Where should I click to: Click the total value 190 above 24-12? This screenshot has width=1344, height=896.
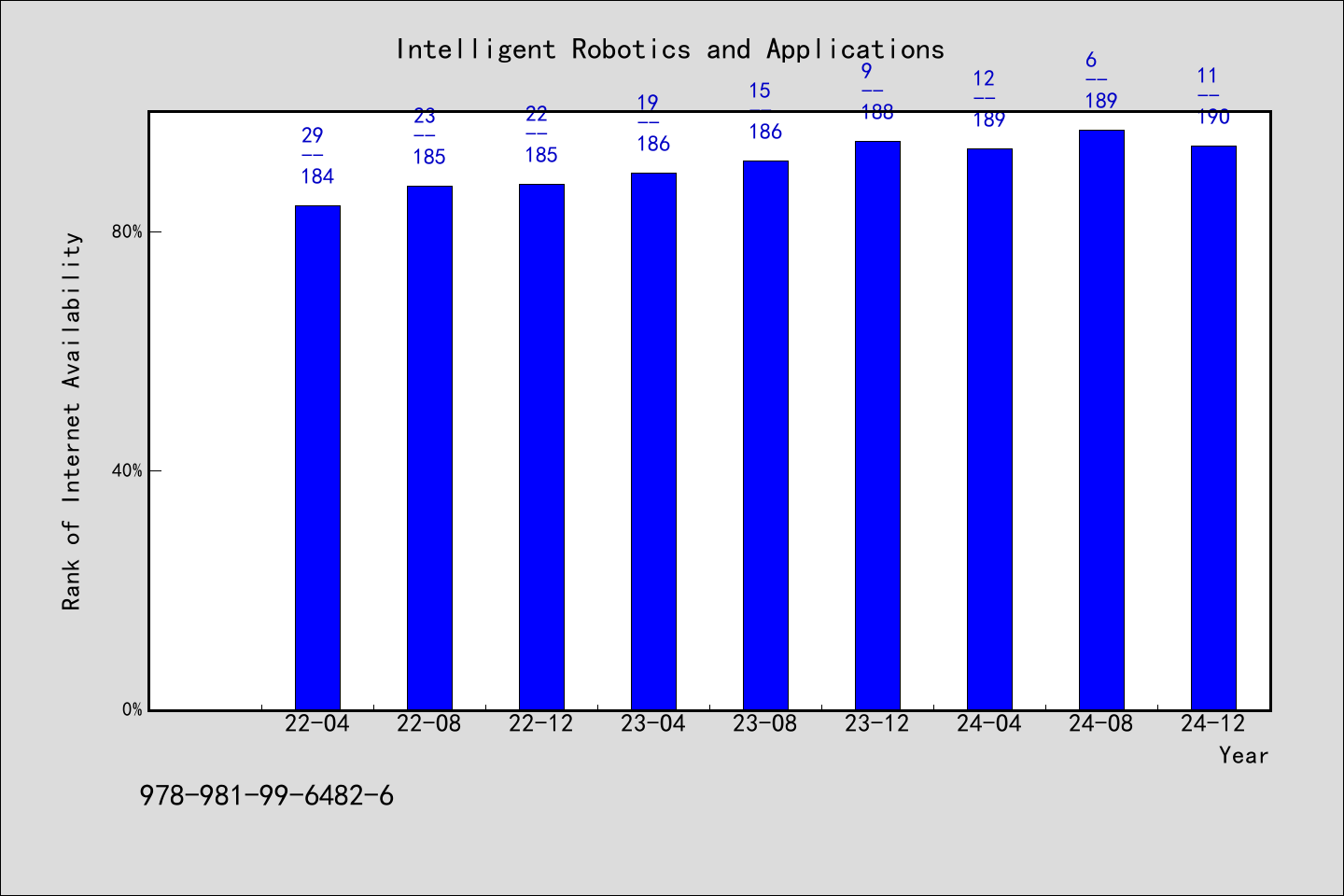point(1213,117)
